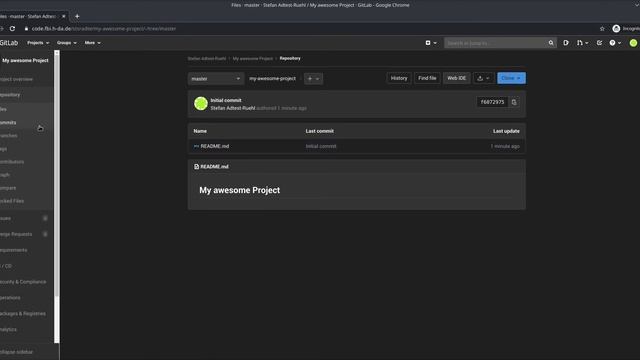Open Operations in sidebar
Screen dimensions: 640x360
(x=10, y=298)
